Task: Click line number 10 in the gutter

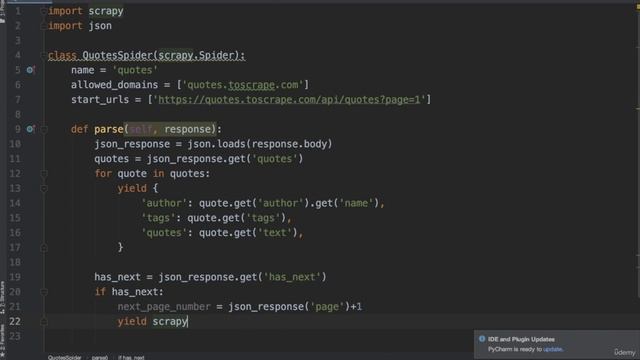Action: coord(15,144)
